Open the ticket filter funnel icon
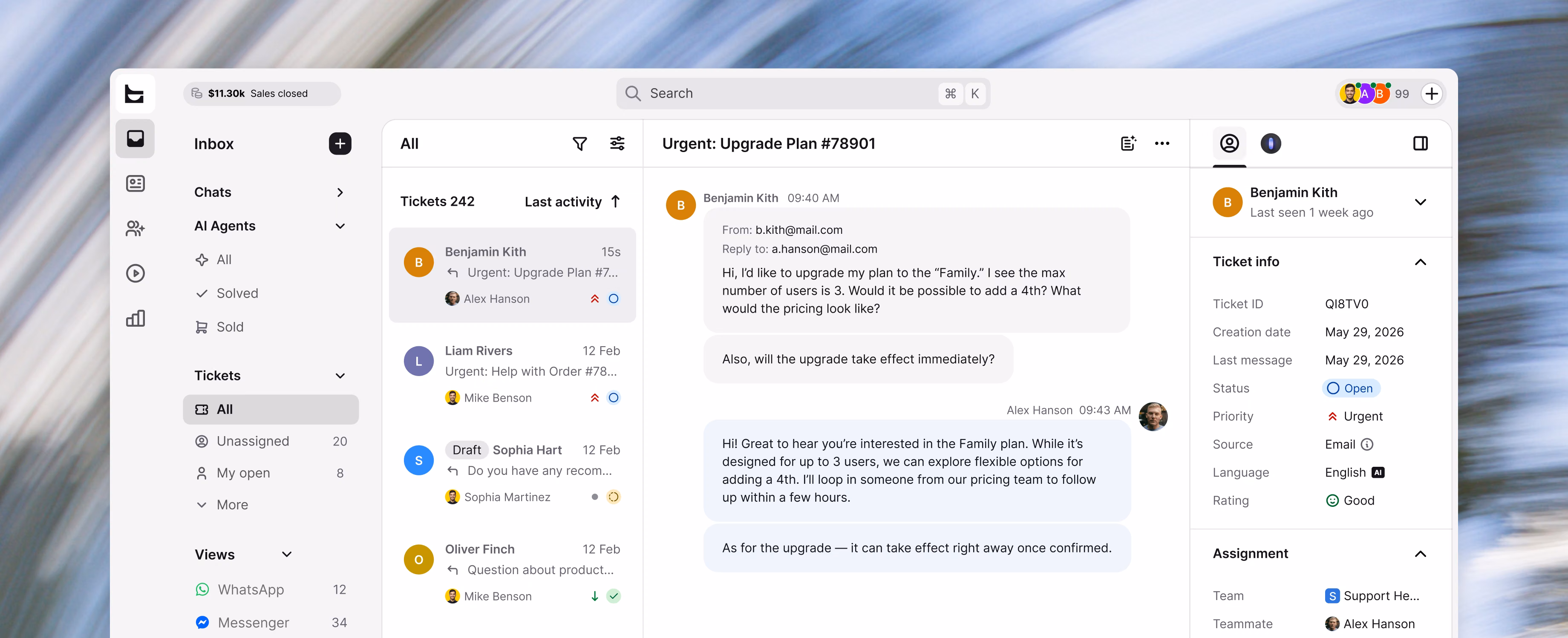 (579, 144)
